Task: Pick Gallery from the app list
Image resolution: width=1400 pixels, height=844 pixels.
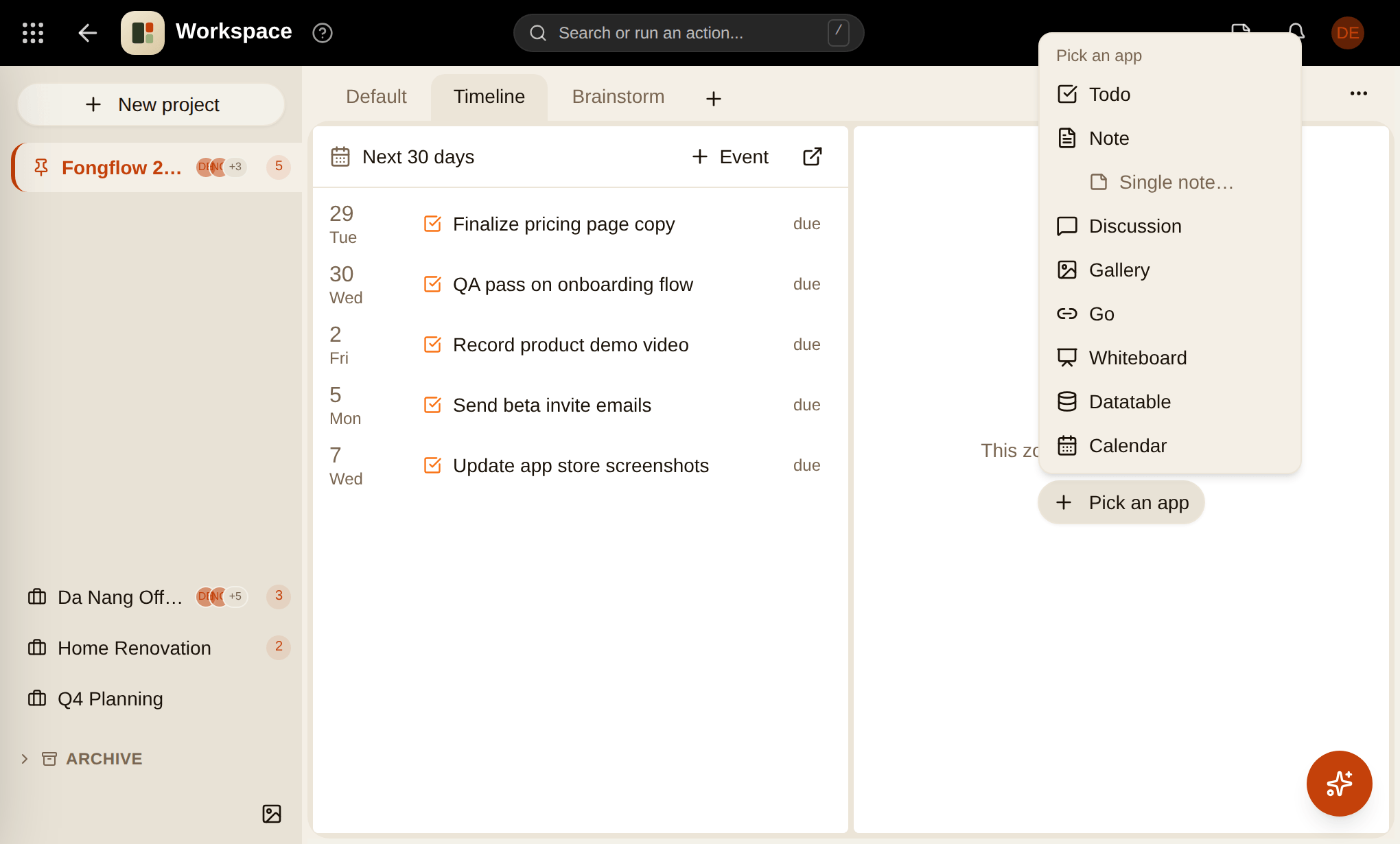Action: click(x=1170, y=270)
